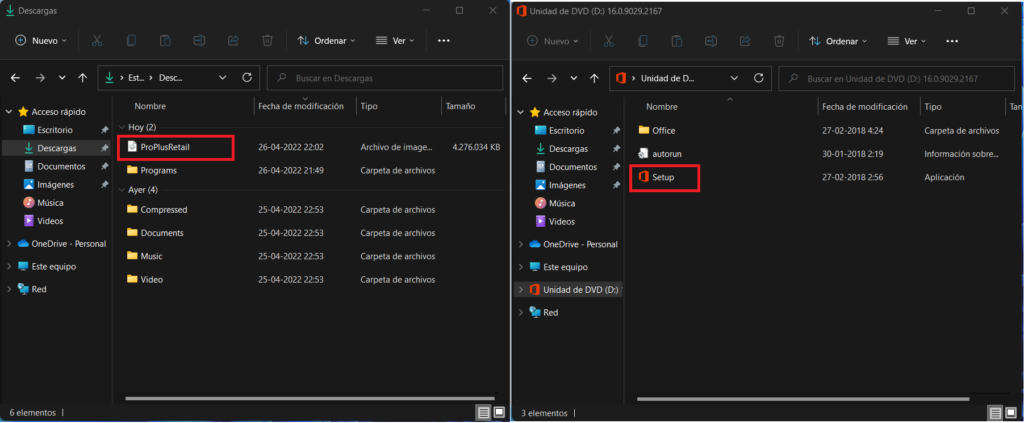The image size is (1024, 423).
Task: Click the Delete trash icon in Descargas toolbar
Action: click(267, 40)
